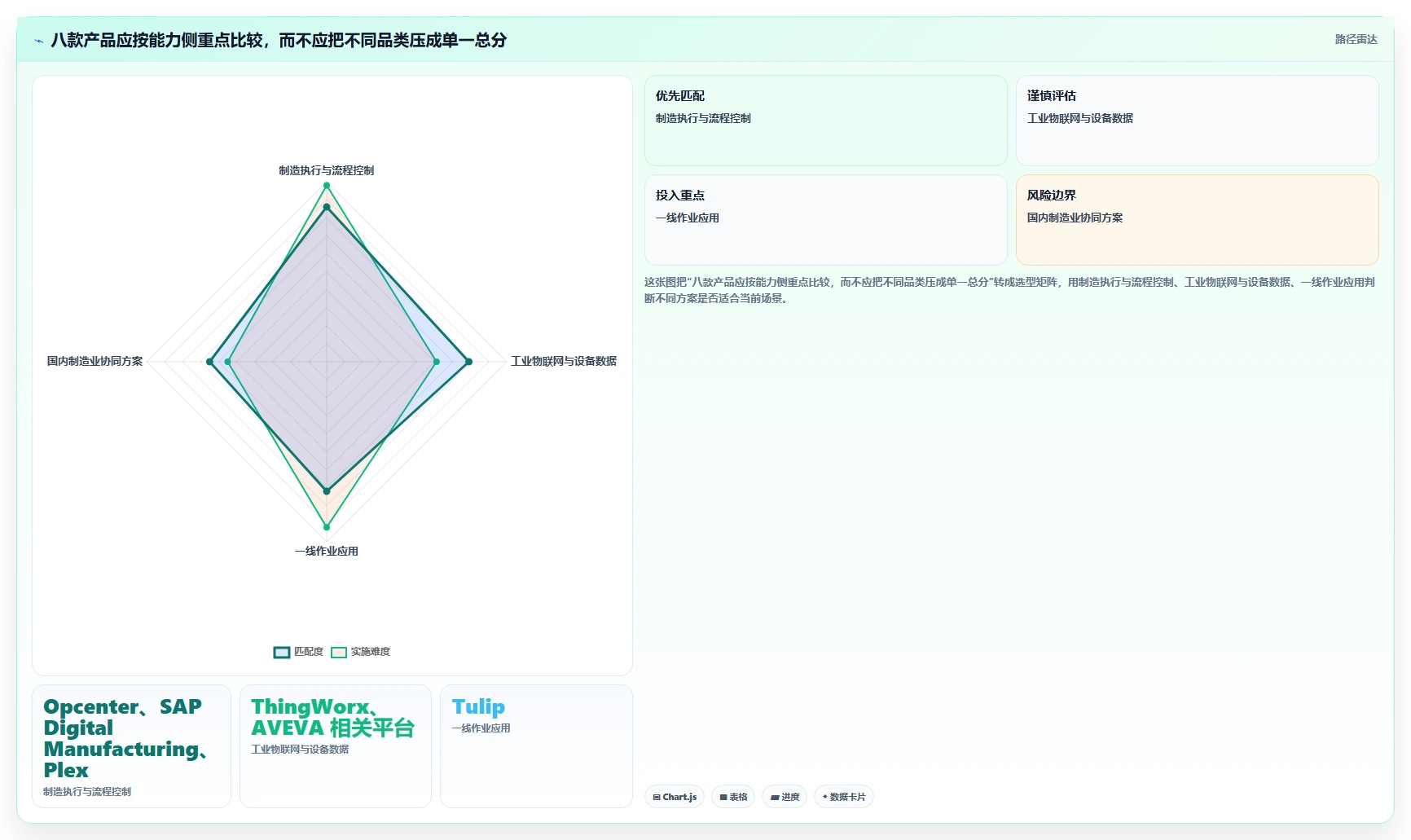1411x840 pixels.
Task: Click the 实施难度 point on the 制造执行与流程控制 axis
Action: pos(327,186)
